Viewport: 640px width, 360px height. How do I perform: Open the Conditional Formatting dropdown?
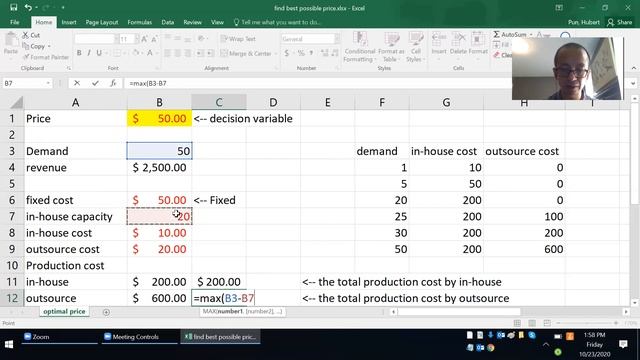point(360,47)
